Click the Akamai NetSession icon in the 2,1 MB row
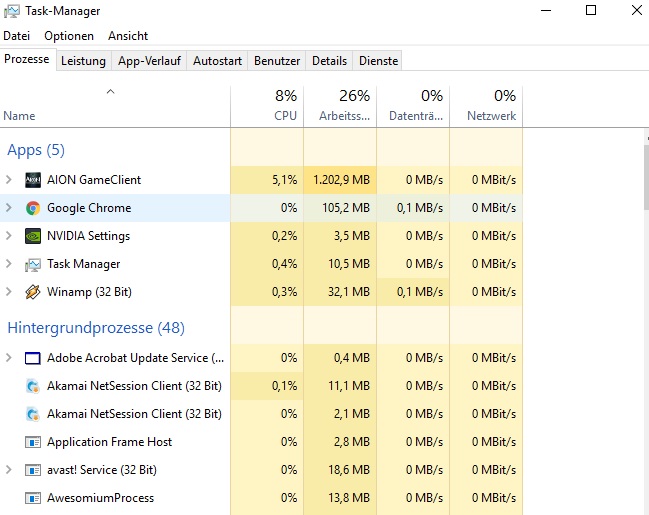Image resolution: width=649 pixels, height=515 pixels. [33, 414]
